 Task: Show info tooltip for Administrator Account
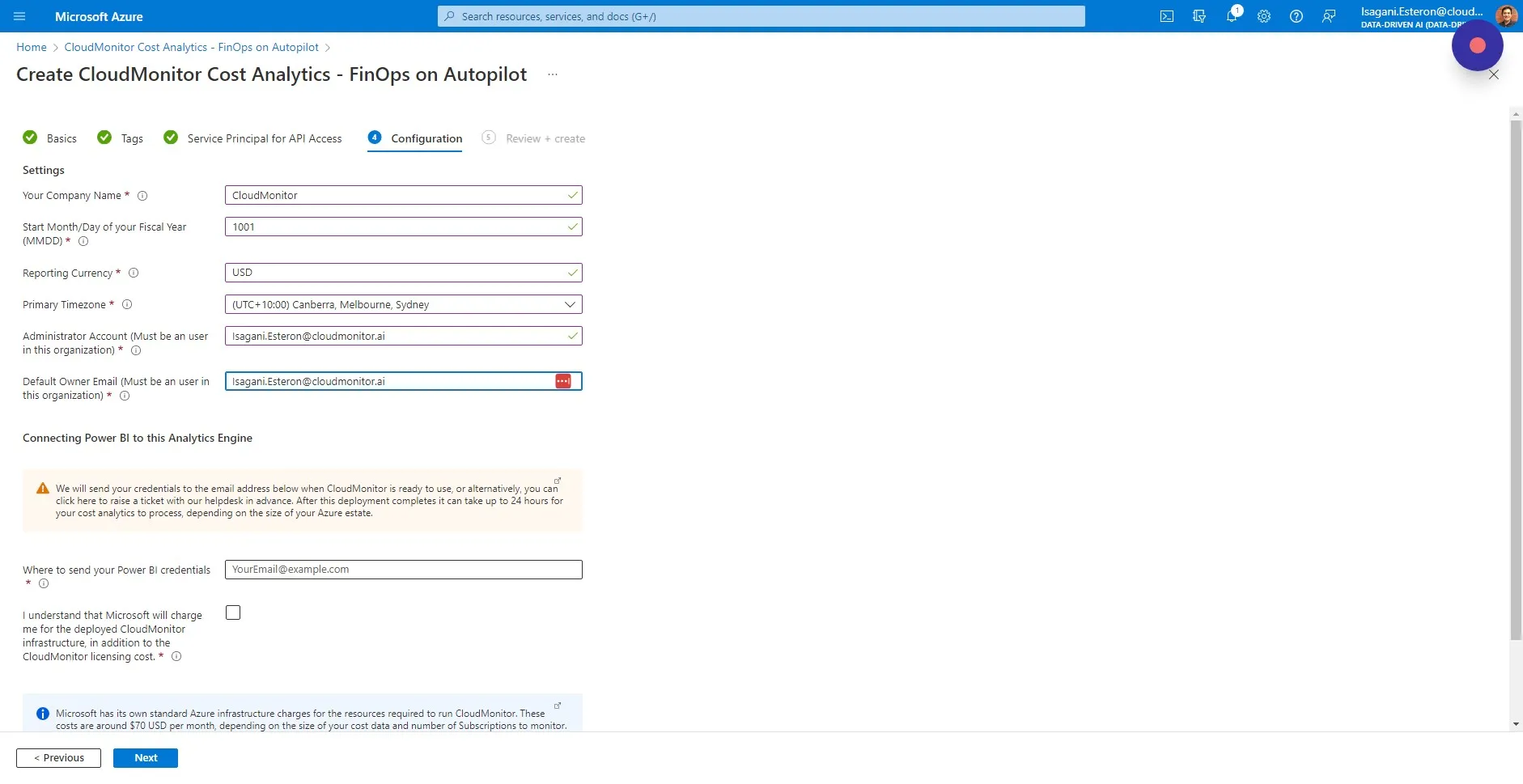pos(136,351)
